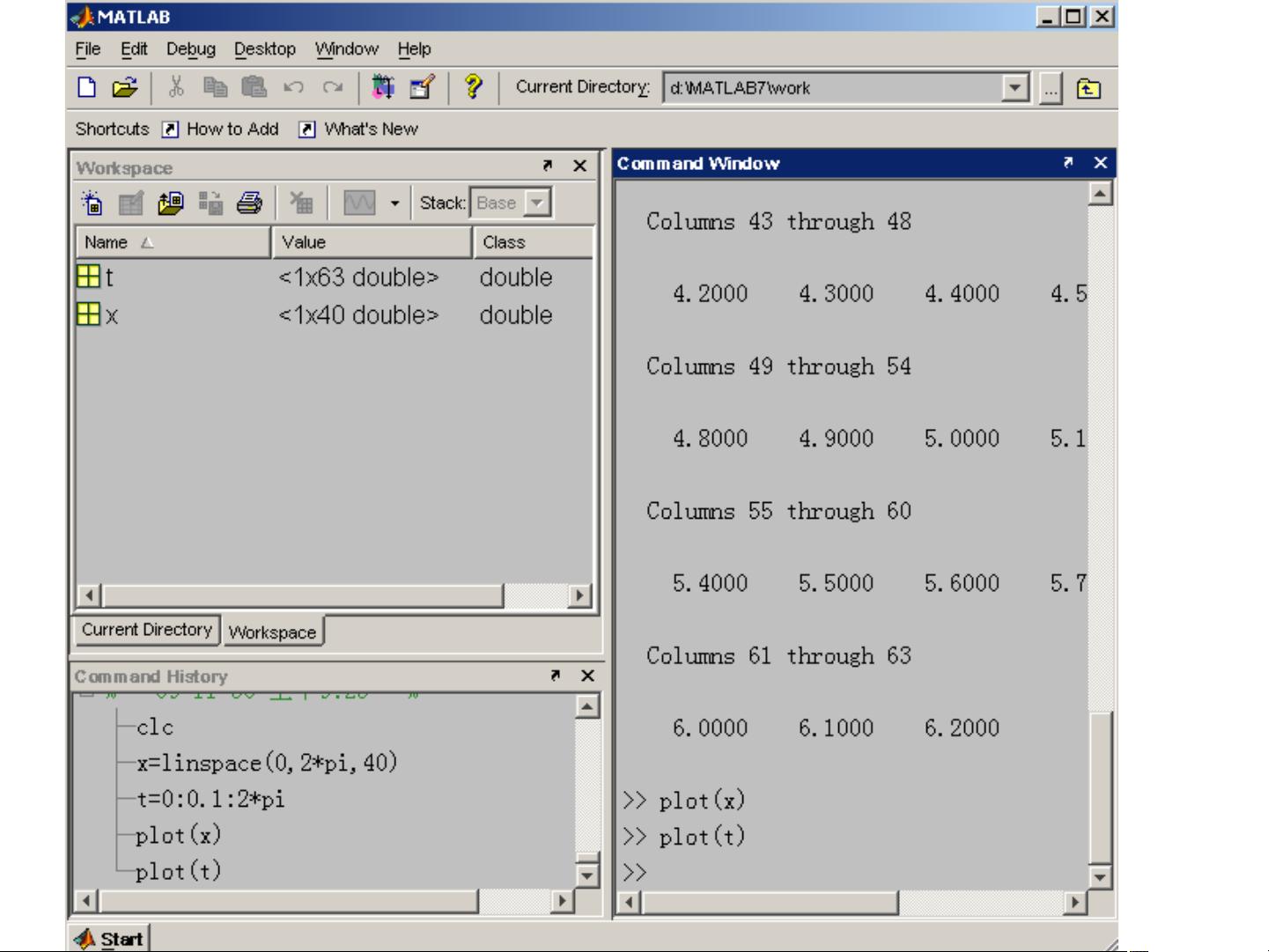Launch Simulink from toolbar icon

pyautogui.click(x=383, y=86)
